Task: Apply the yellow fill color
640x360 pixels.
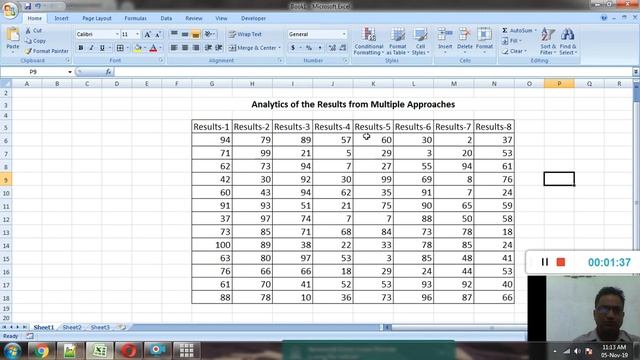Action: pos(138,48)
